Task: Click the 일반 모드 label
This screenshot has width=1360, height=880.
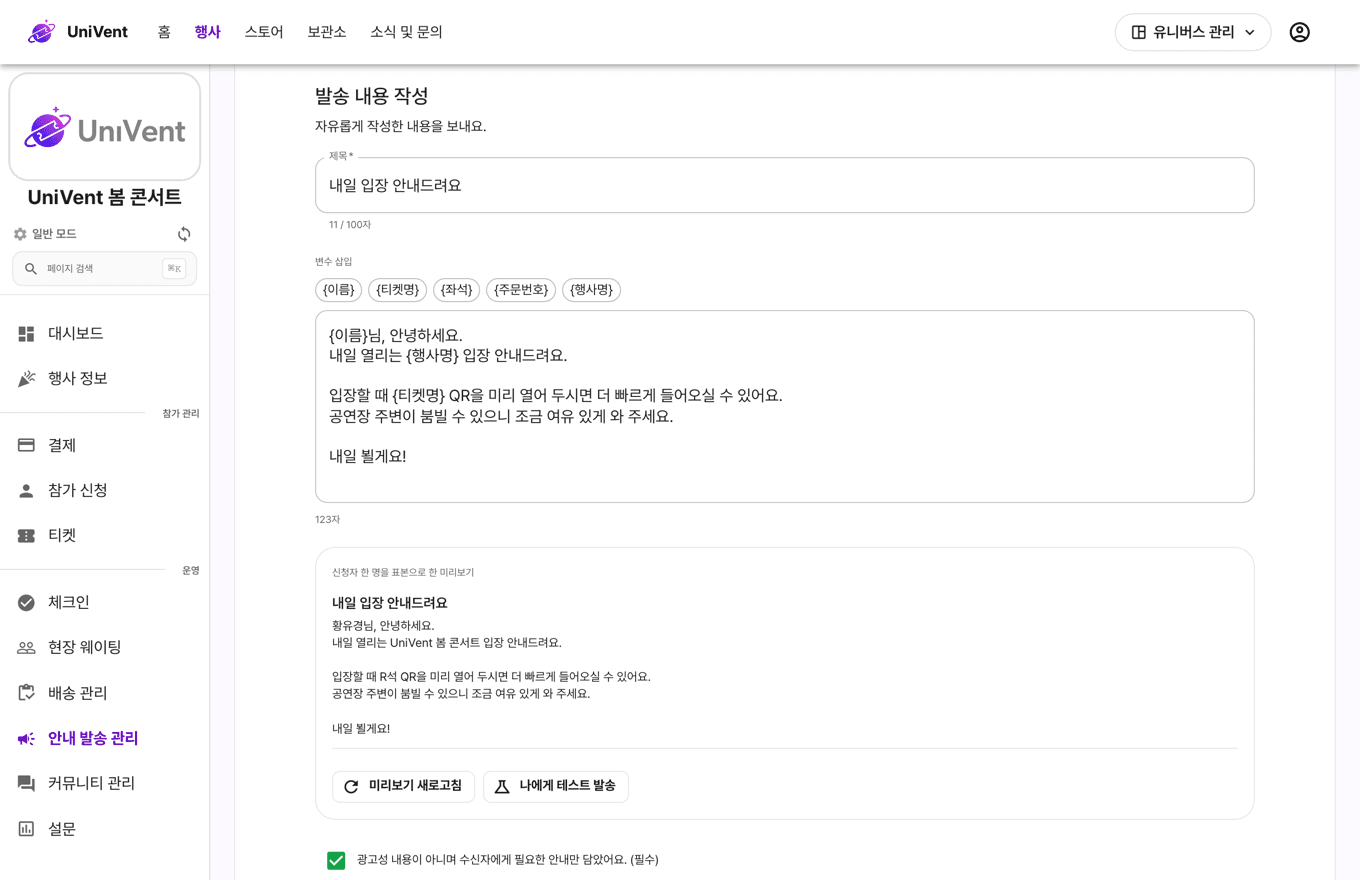Action: coord(54,234)
